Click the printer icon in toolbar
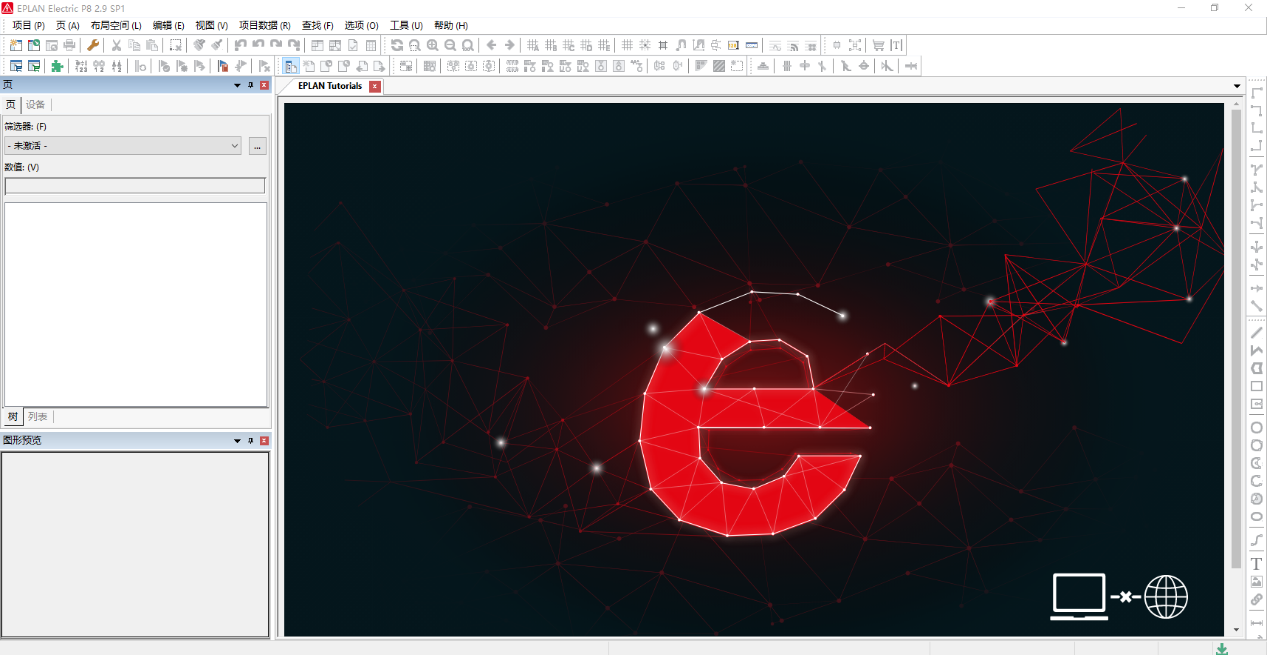1267x655 pixels. coord(69,45)
